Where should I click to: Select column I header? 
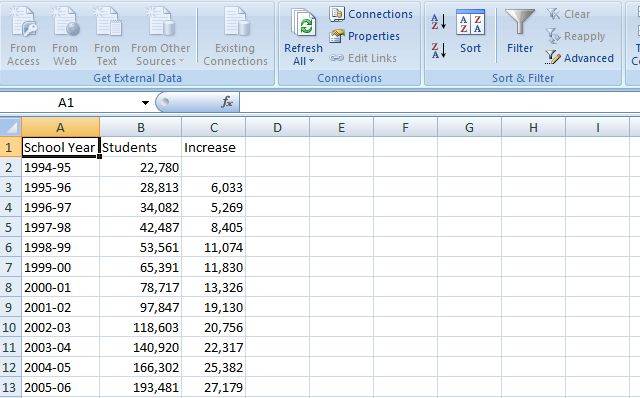pos(598,127)
